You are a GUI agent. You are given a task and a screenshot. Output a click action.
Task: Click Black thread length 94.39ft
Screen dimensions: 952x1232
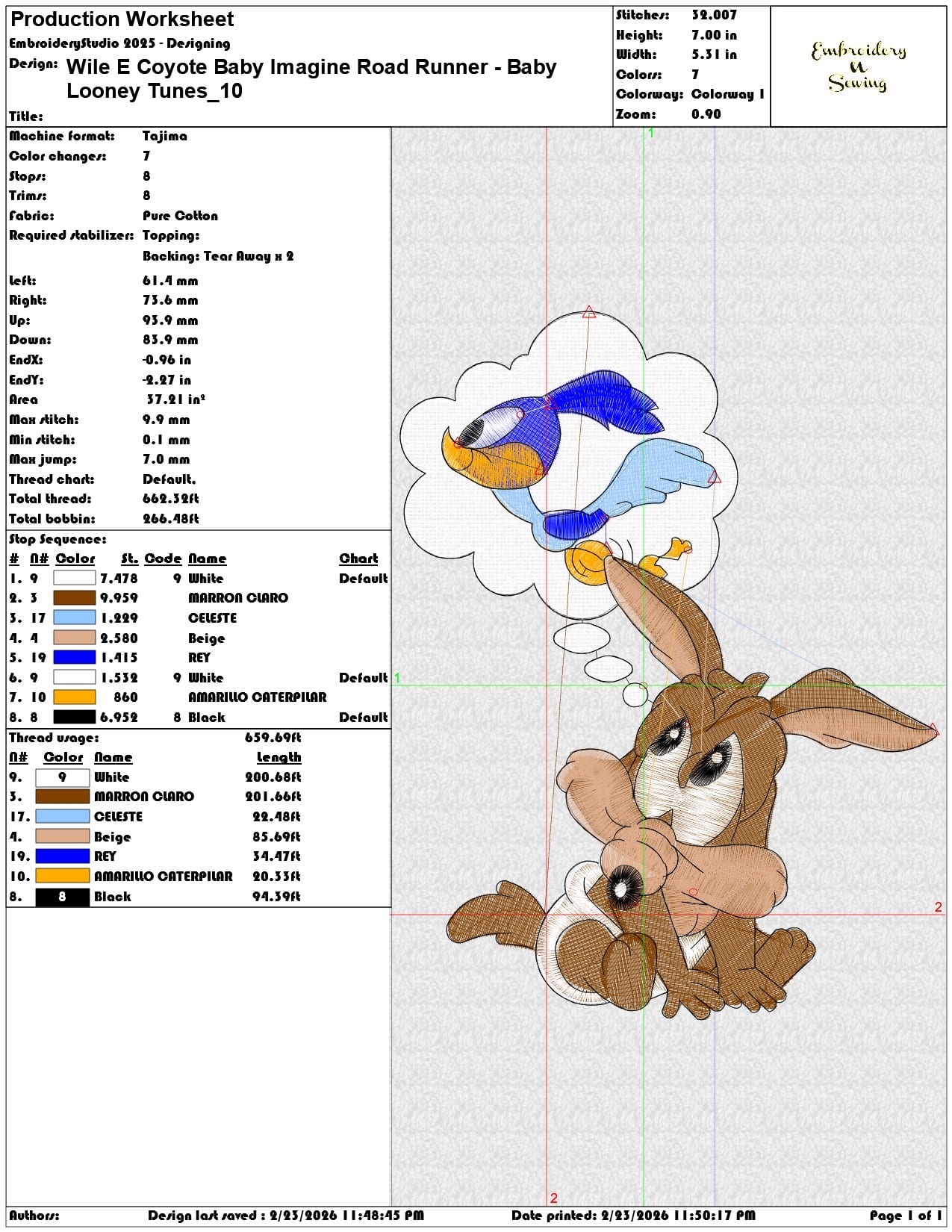tap(276, 897)
